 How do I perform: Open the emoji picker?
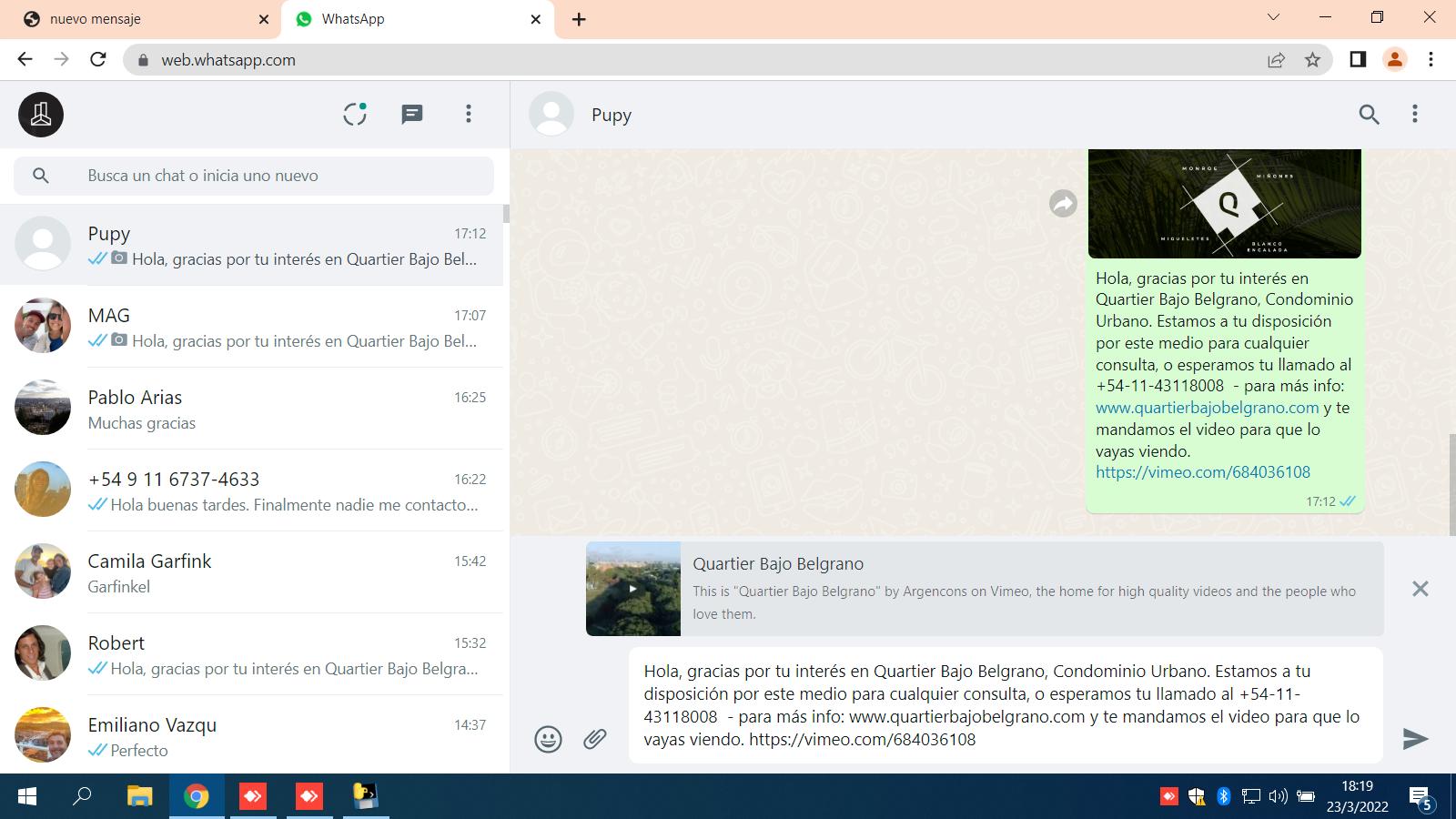point(548,739)
